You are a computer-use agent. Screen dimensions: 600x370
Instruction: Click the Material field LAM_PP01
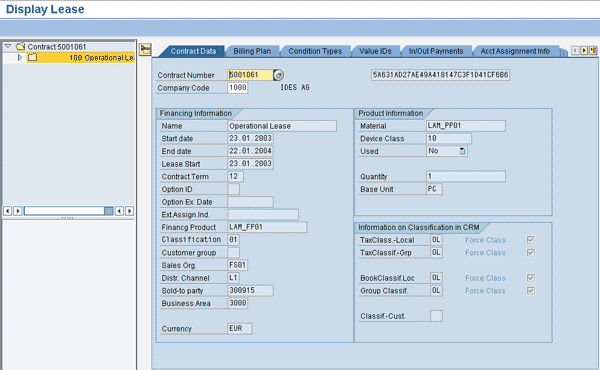466,126
